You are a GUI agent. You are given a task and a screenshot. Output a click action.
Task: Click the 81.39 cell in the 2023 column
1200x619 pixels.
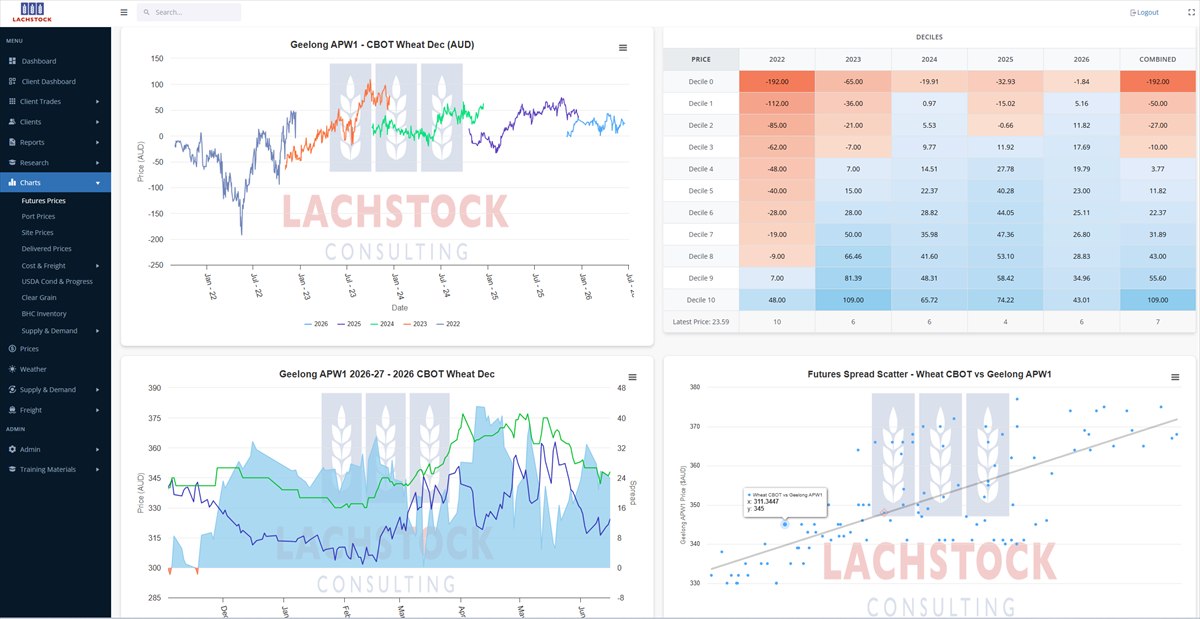coord(853,277)
